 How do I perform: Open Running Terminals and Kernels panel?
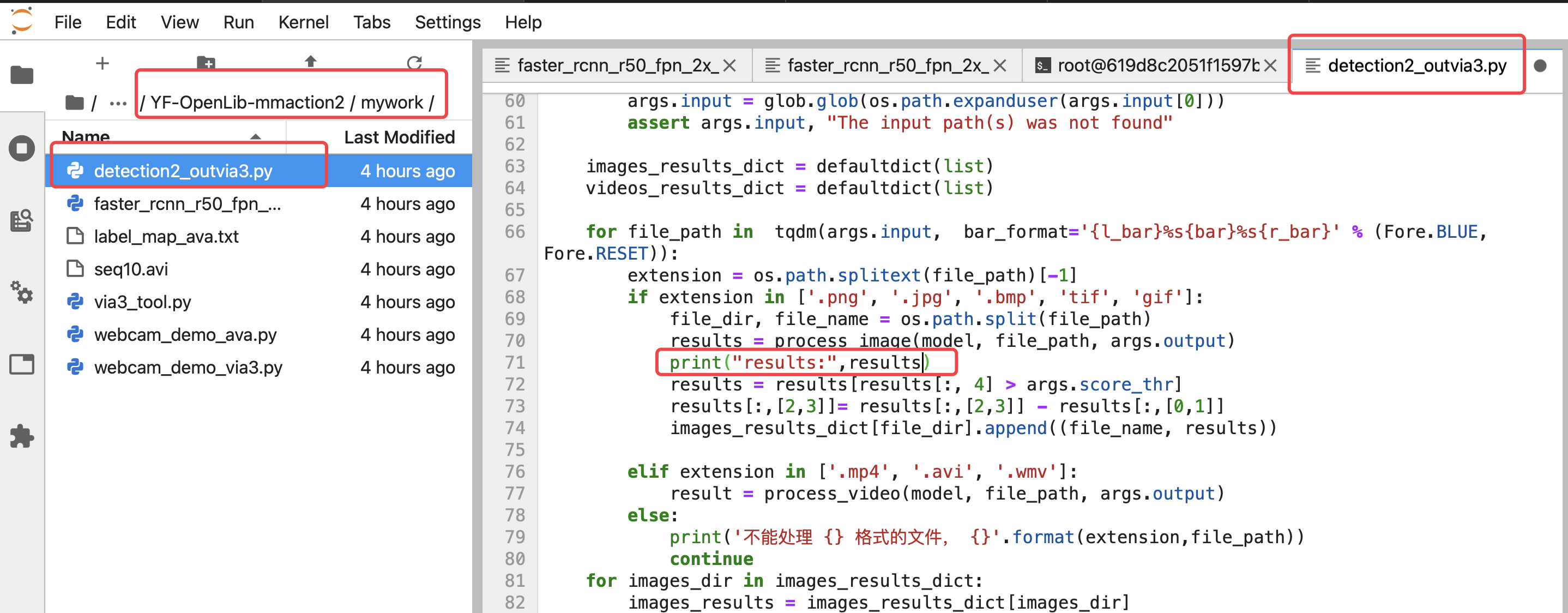(22, 148)
